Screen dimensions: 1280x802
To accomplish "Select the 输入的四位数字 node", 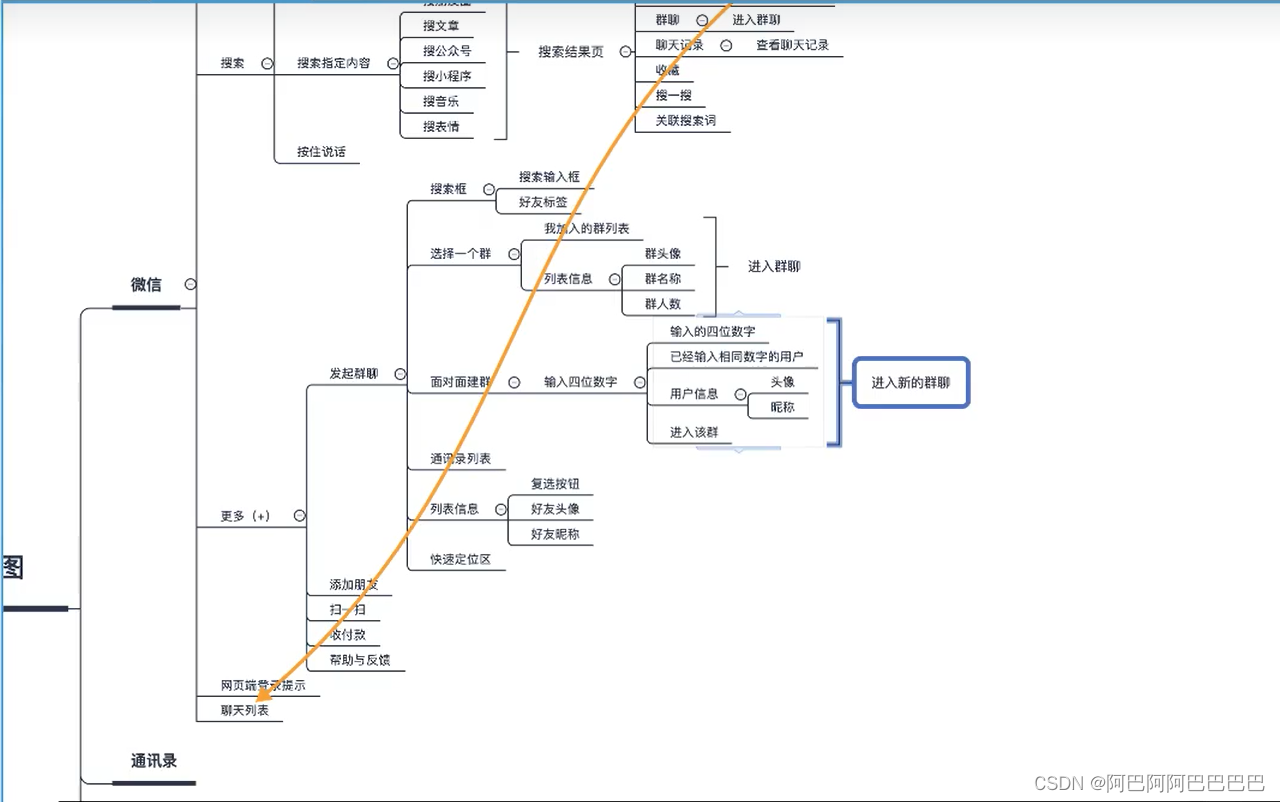I will (713, 331).
